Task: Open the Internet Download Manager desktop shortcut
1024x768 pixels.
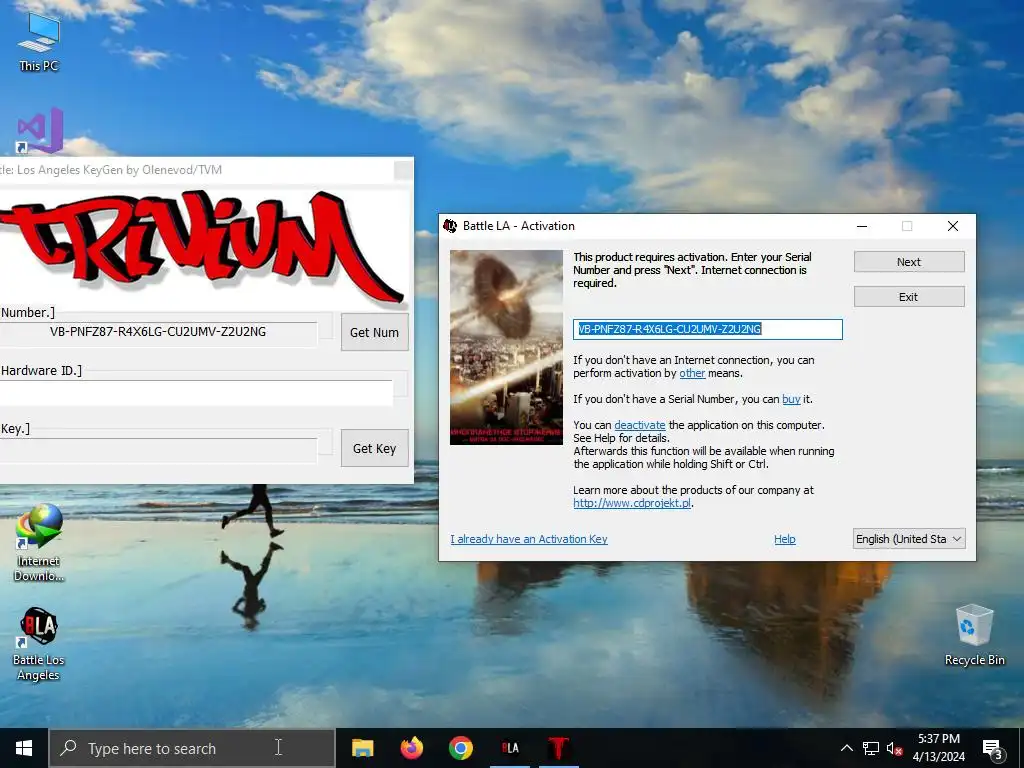Action: click(39, 542)
